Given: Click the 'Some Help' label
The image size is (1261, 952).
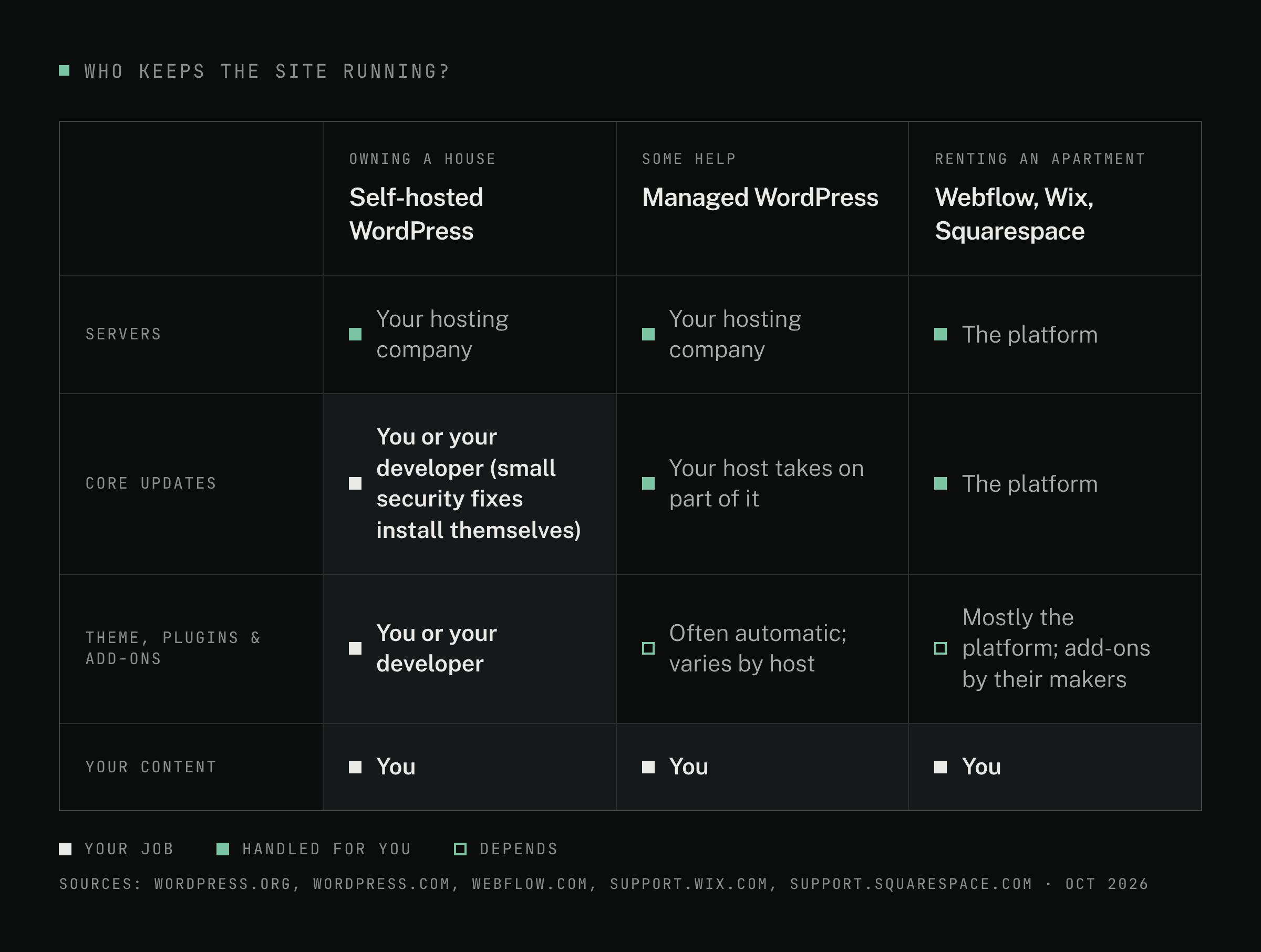Looking at the screenshot, I should click(x=689, y=159).
